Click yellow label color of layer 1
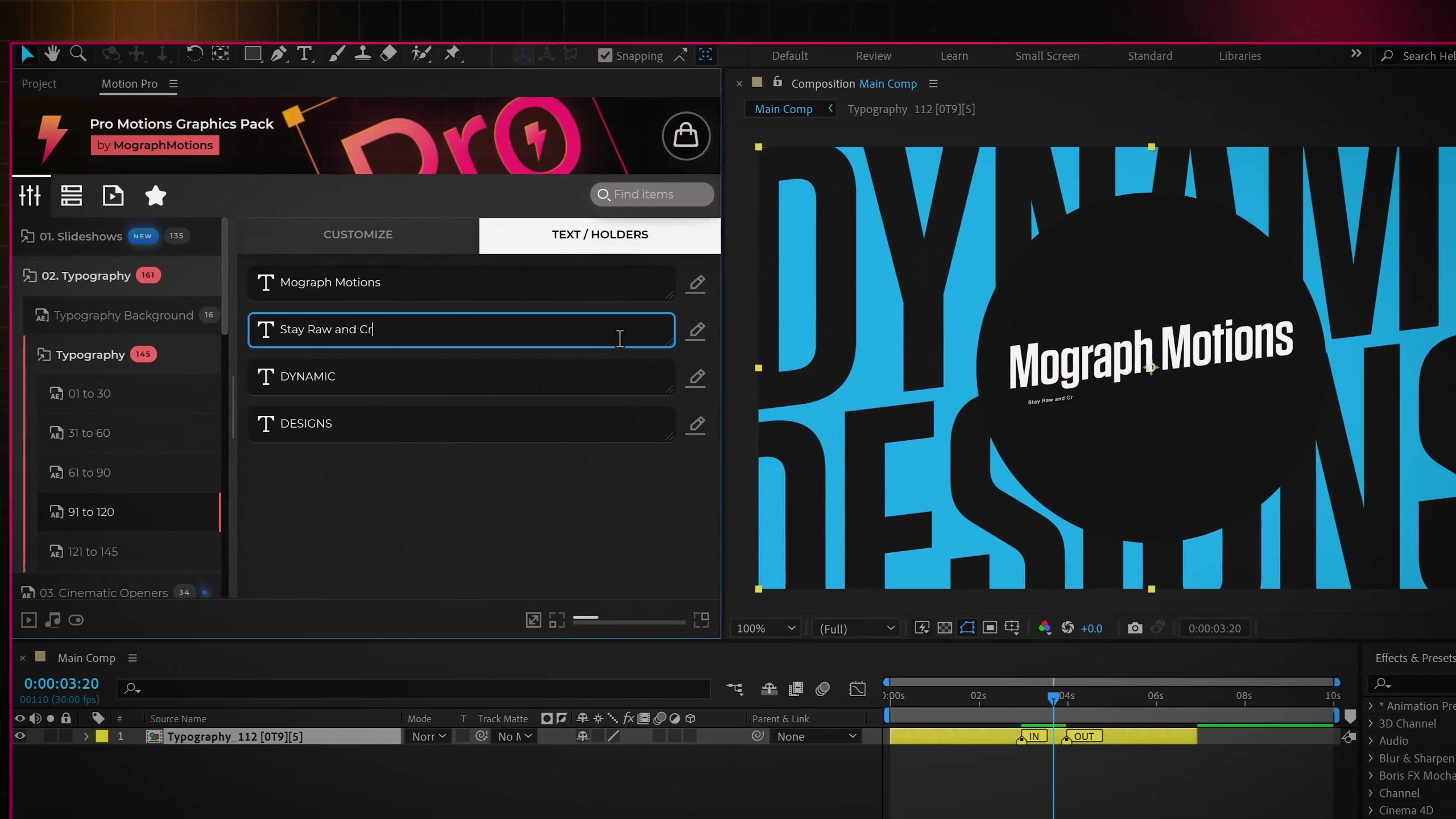The height and width of the screenshot is (819, 1456). [102, 737]
